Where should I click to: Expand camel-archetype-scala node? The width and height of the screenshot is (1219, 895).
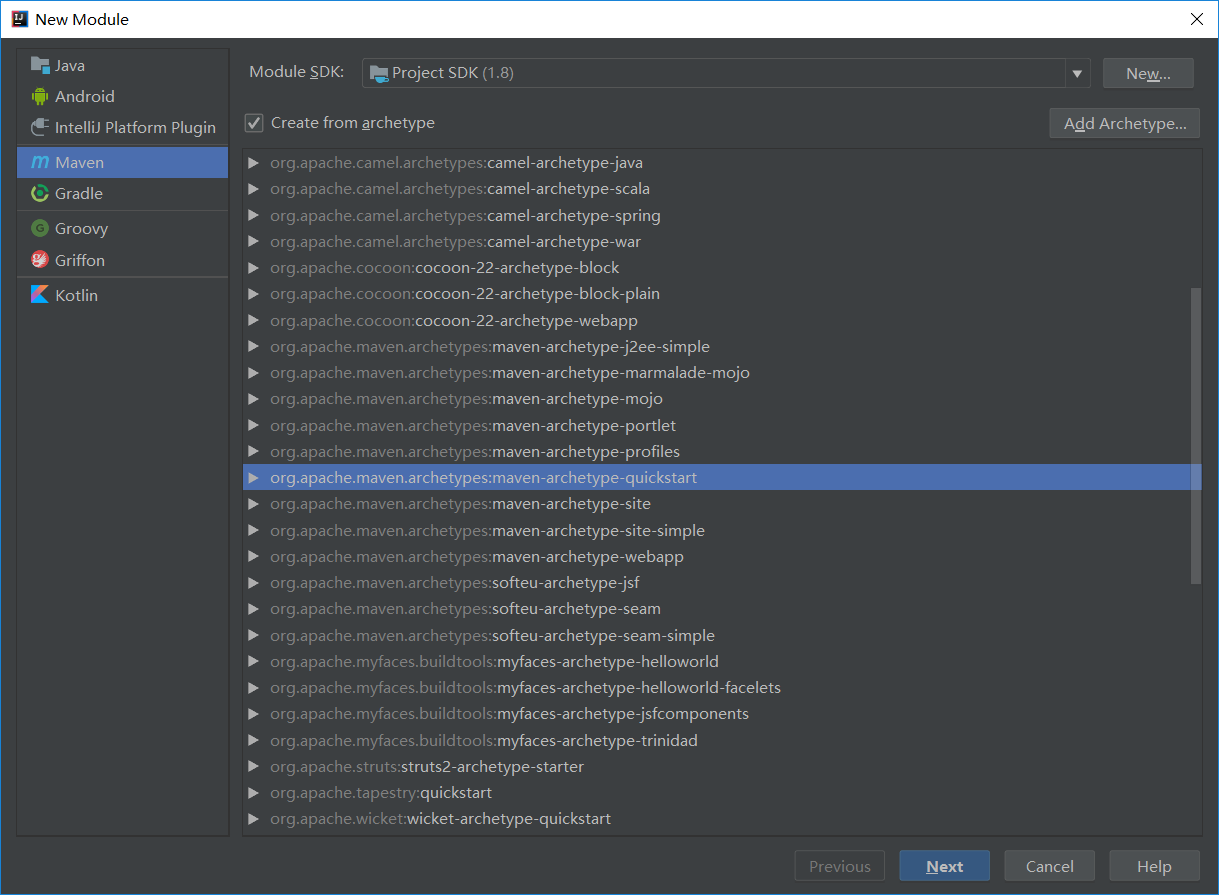[253, 189]
